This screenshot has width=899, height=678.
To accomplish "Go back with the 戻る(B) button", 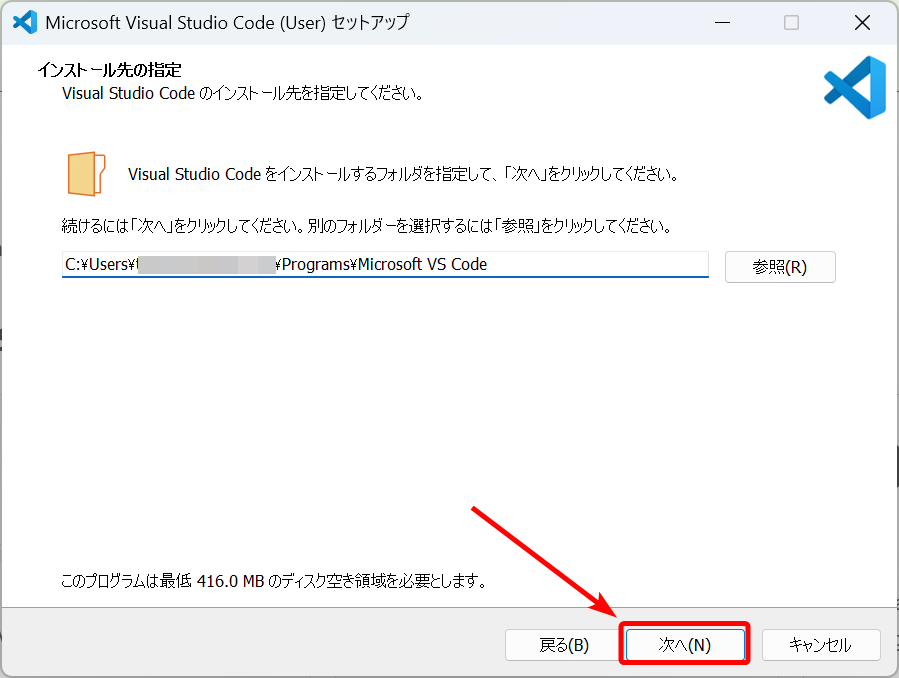I will coord(564,645).
